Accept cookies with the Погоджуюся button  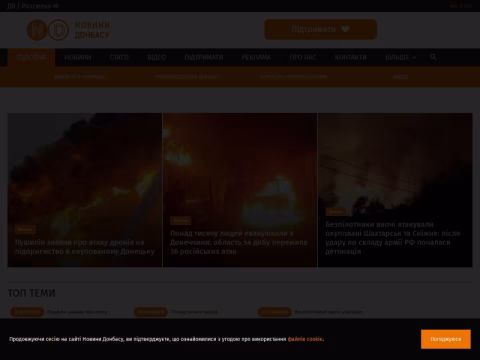pyautogui.click(x=446, y=339)
